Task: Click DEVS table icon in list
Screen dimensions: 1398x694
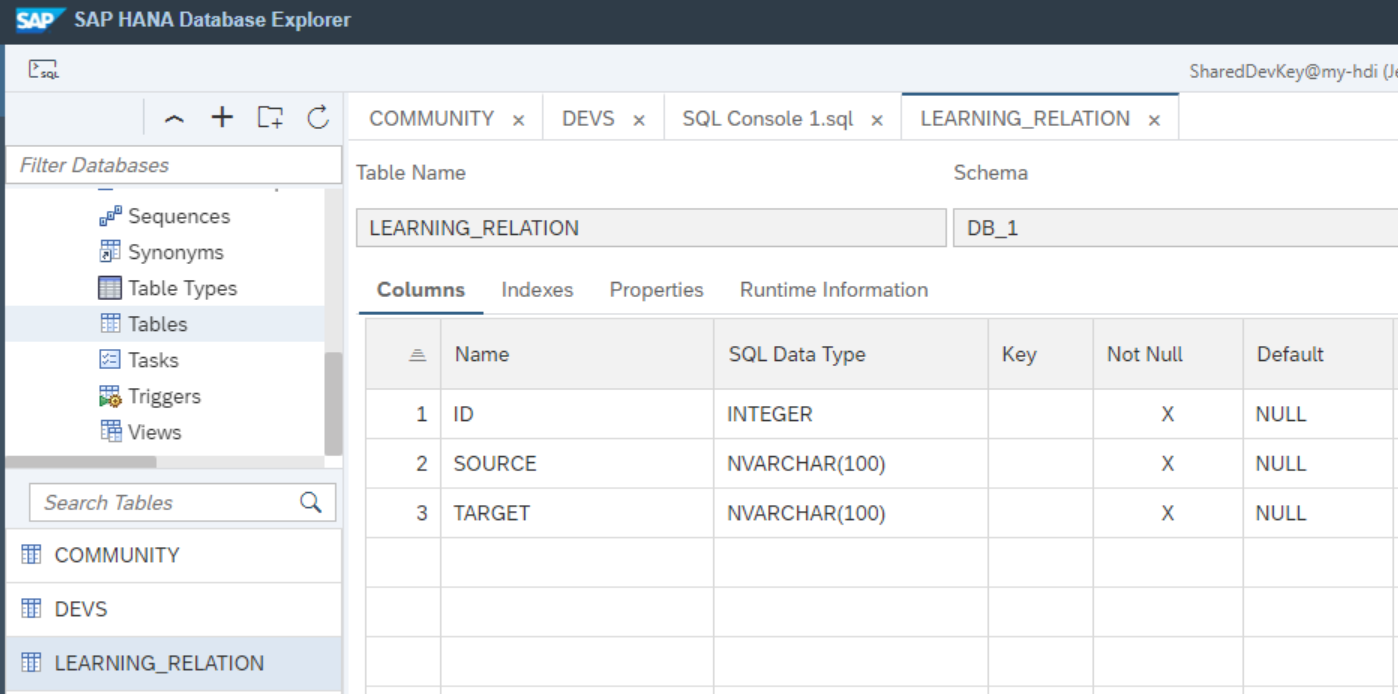Action: pos(32,609)
